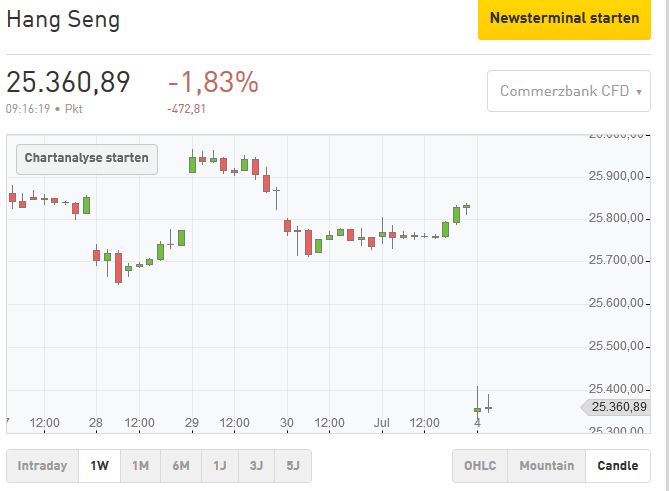Select the Candle chart type

[618, 465]
